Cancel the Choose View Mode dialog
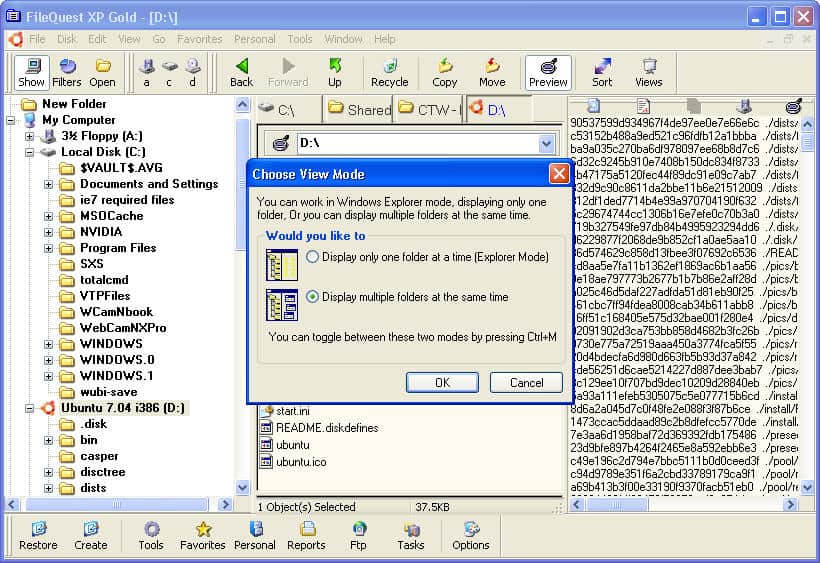820x563 pixels. [x=526, y=382]
